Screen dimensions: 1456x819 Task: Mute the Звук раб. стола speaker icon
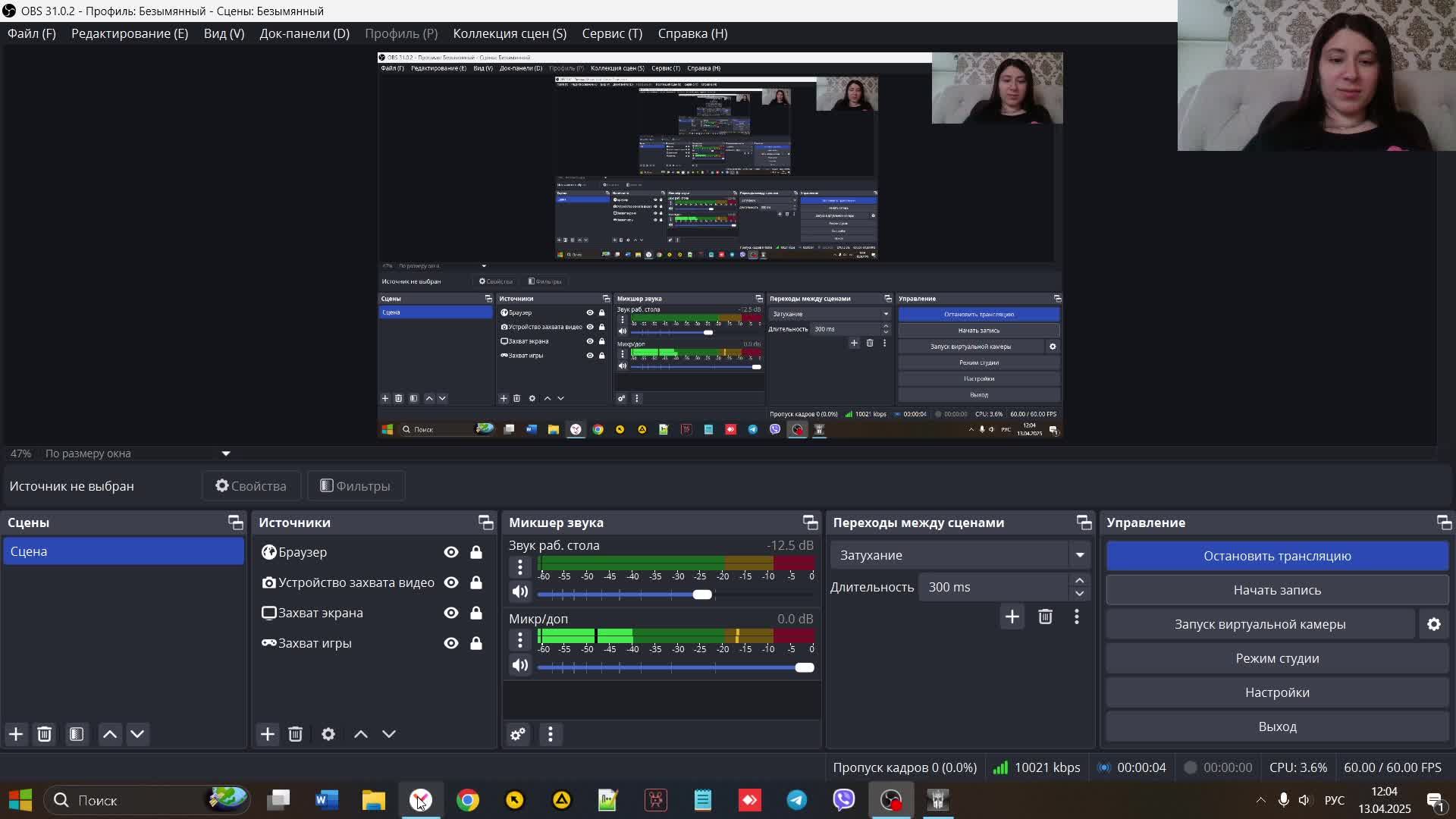pos(520,592)
